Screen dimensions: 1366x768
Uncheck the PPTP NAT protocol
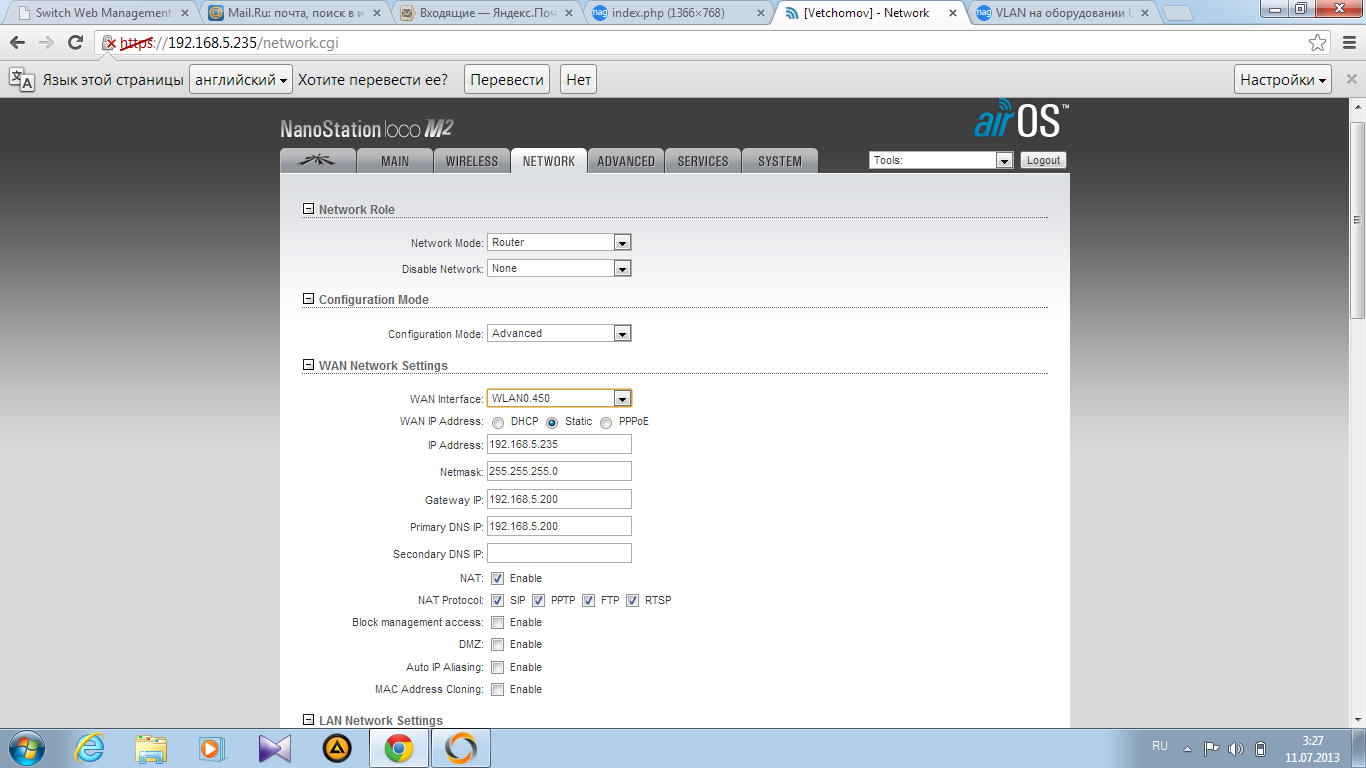pos(538,600)
